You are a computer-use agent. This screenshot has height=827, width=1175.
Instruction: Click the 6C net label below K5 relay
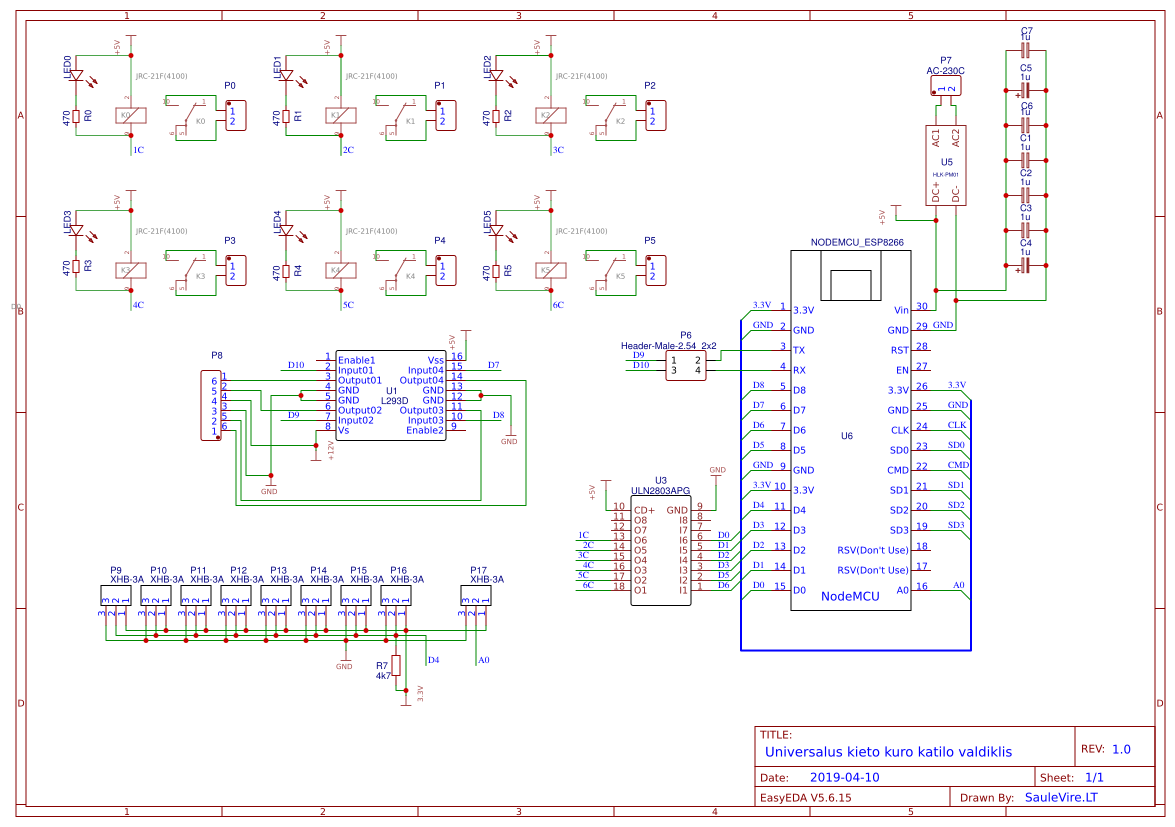click(558, 305)
